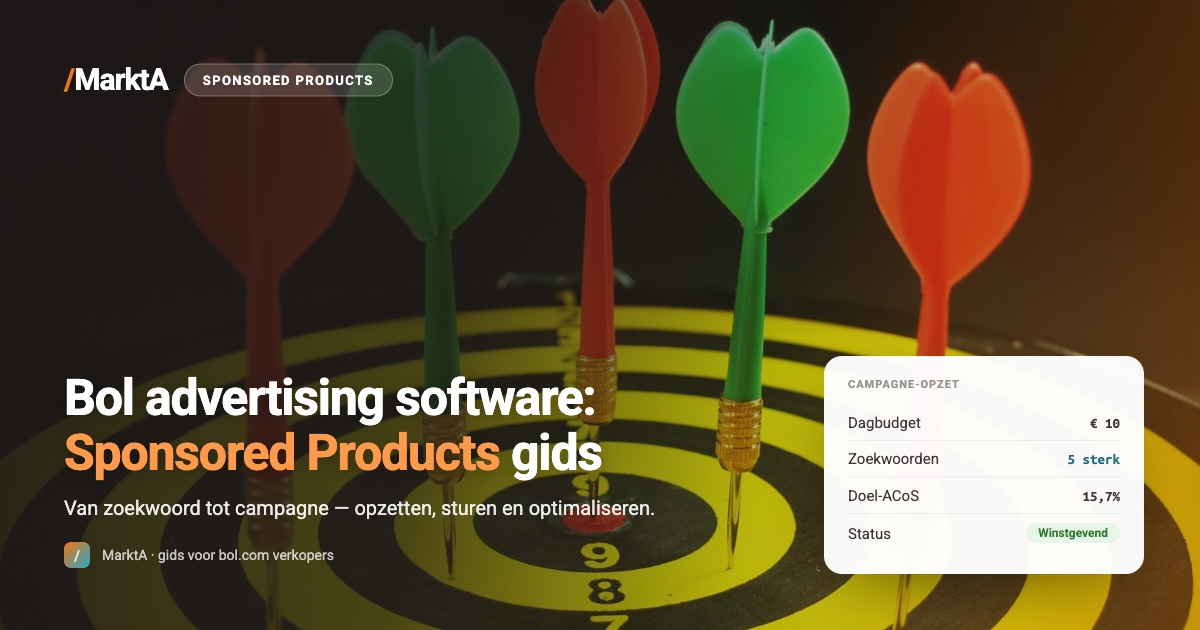1200x630 pixels.
Task: Click the /MarktA logo
Action: click(116, 80)
